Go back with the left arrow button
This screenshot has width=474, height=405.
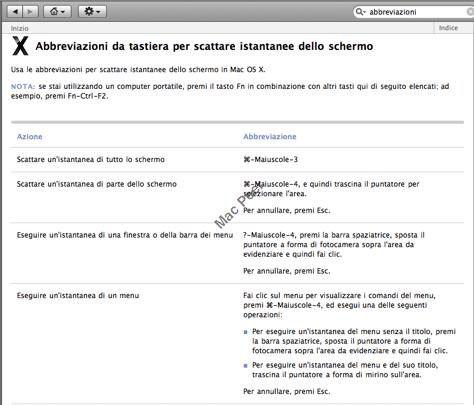[15, 12]
